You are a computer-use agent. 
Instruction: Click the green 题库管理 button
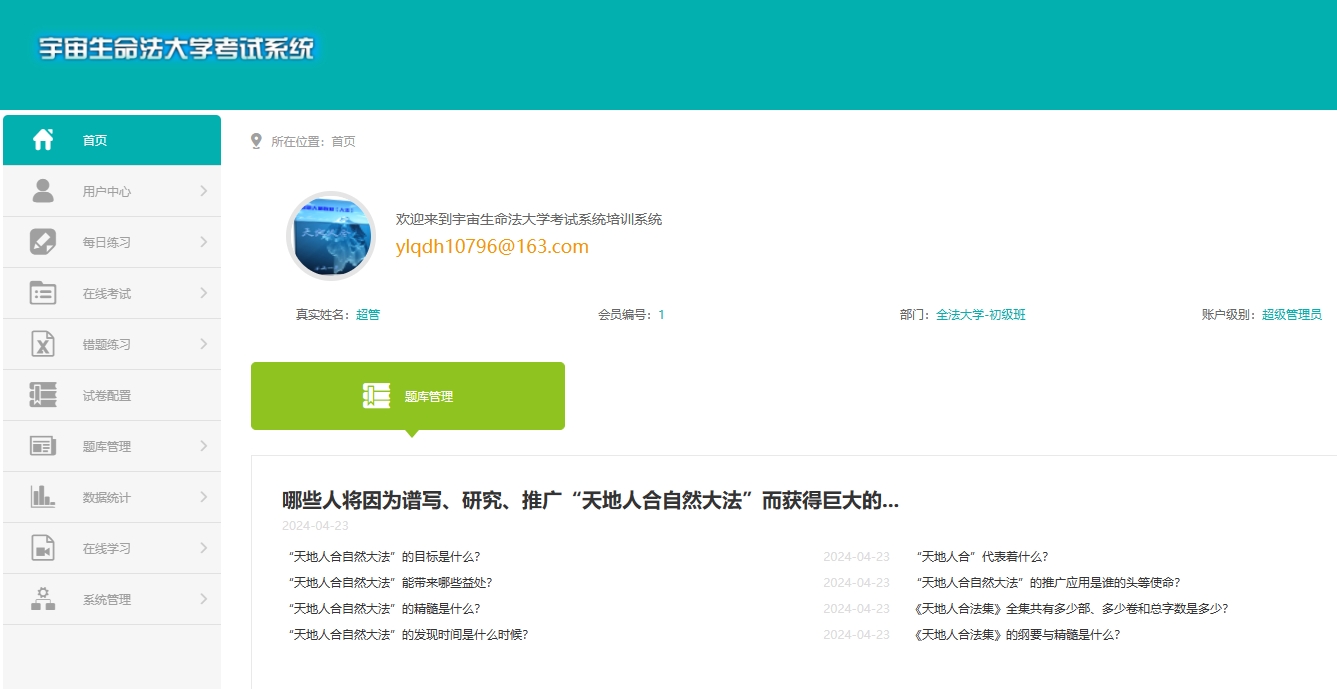(407, 396)
